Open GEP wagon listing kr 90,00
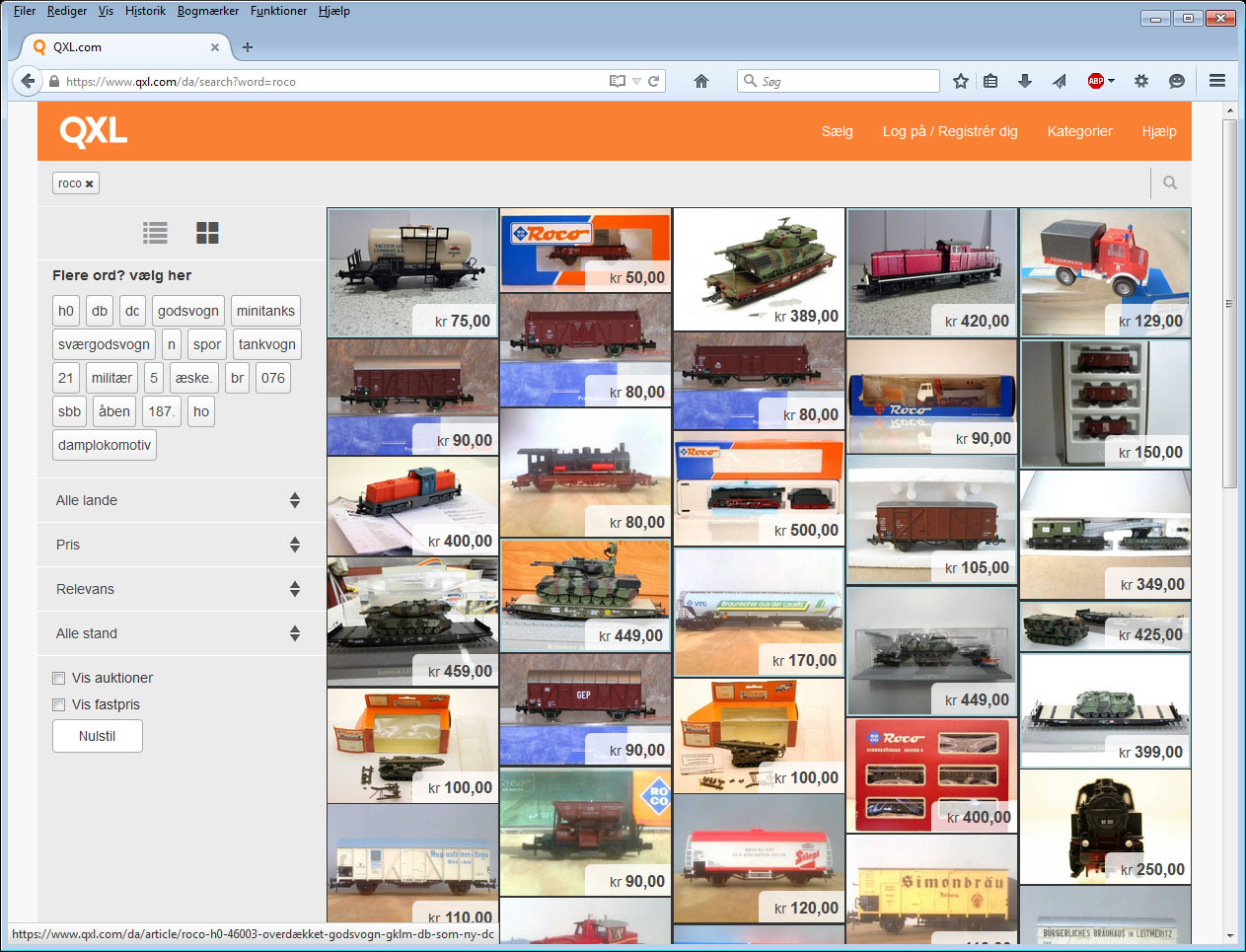This screenshot has height=952, width=1246. [585, 708]
